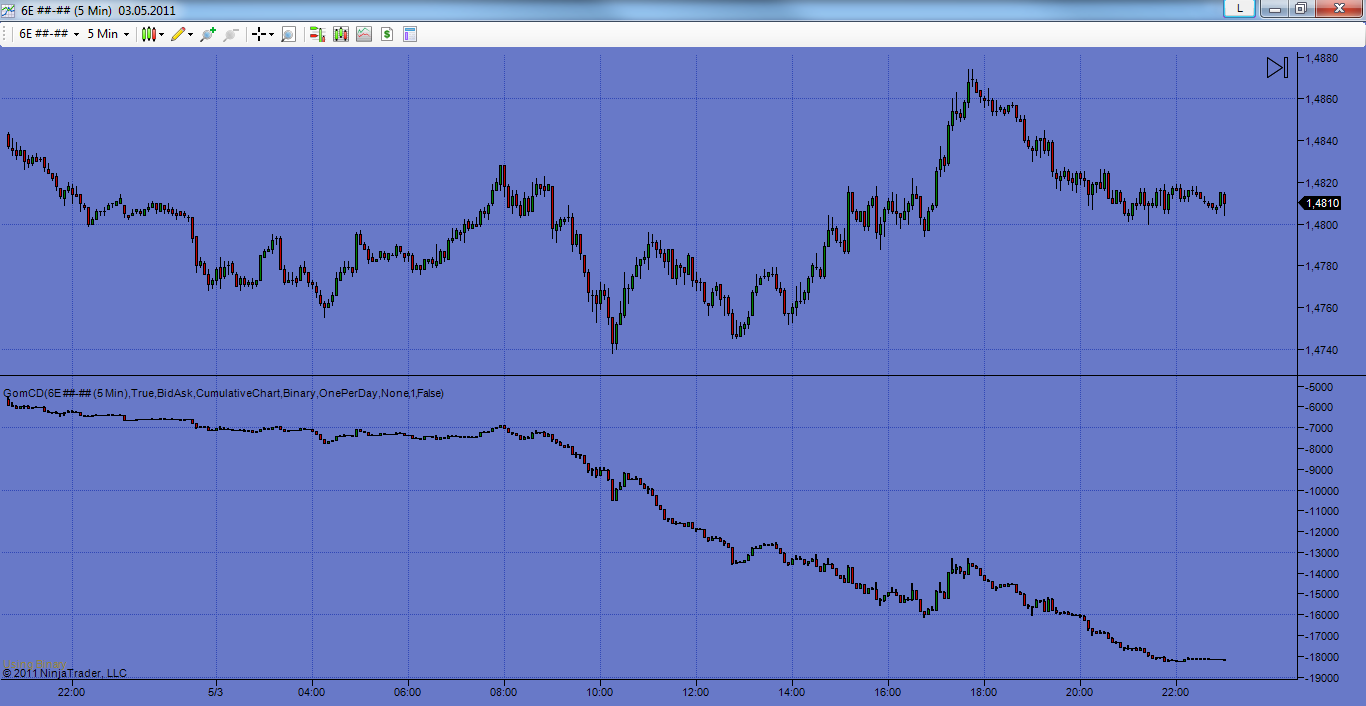The width and height of the screenshot is (1366, 706).
Task: Click the candlestick chart style icon
Action: point(148,34)
